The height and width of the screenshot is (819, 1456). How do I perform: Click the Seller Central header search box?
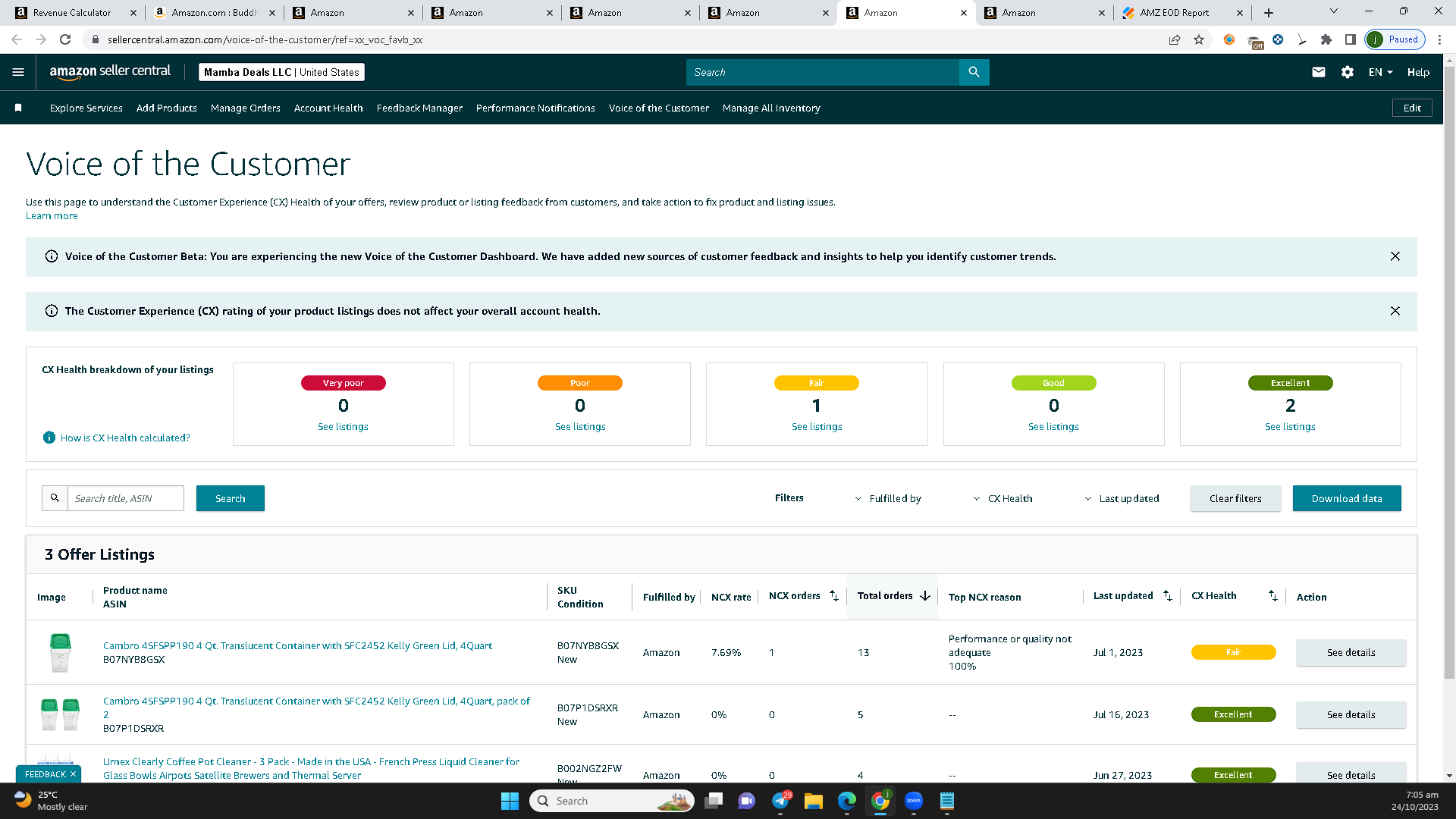[823, 72]
